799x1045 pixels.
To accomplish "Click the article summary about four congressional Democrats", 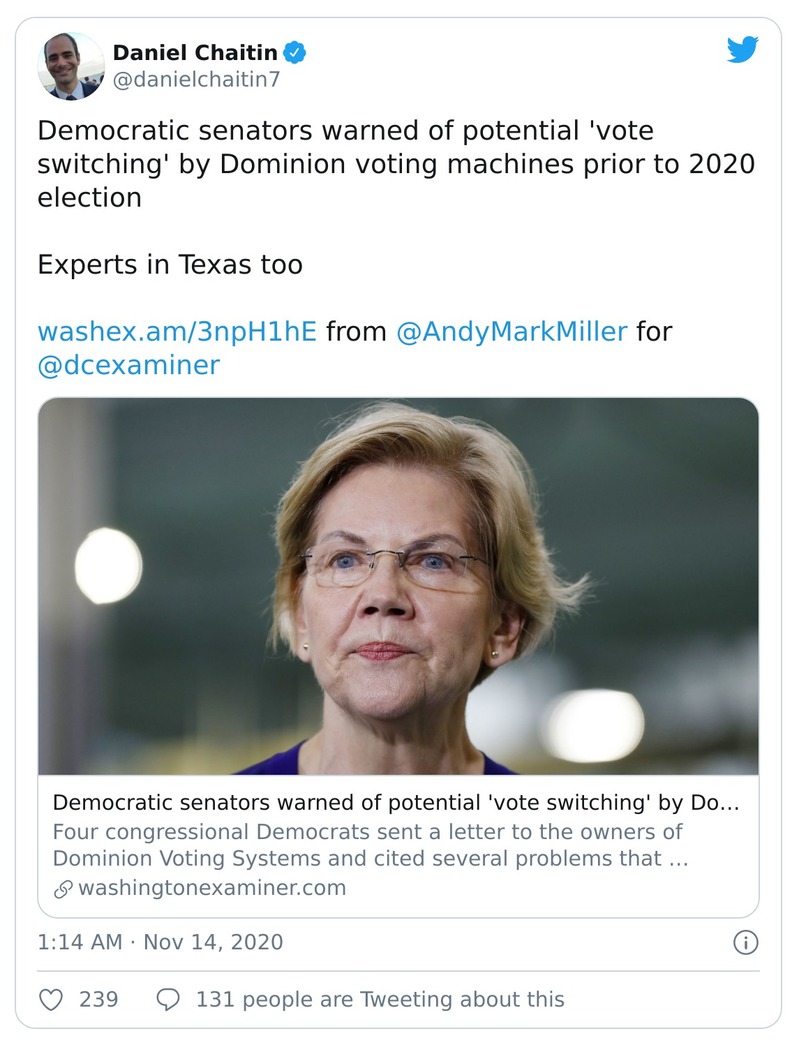I will (370, 845).
